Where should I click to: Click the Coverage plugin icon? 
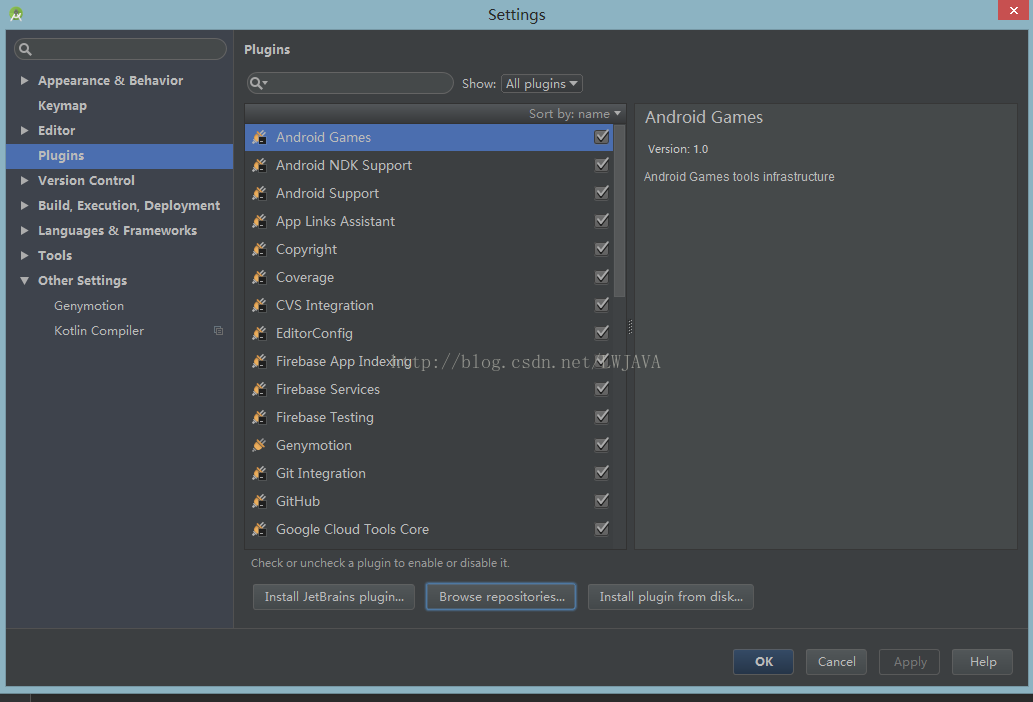click(260, 277)
